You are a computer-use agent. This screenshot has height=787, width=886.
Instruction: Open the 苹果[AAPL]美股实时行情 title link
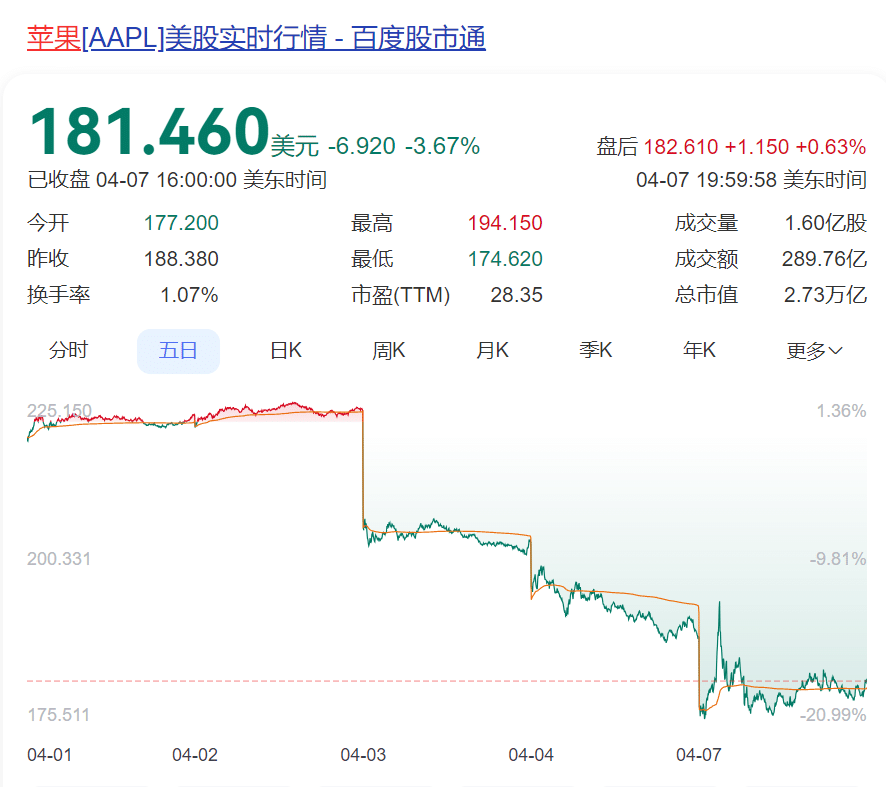(x=256, y=39)
